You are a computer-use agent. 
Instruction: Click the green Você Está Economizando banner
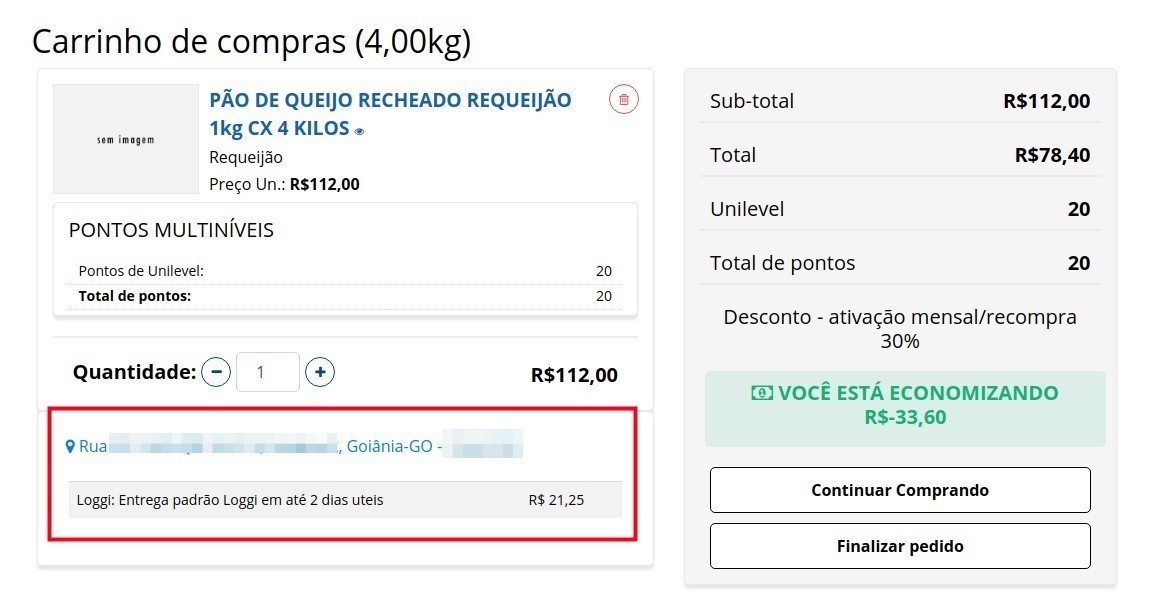[905, 406]
